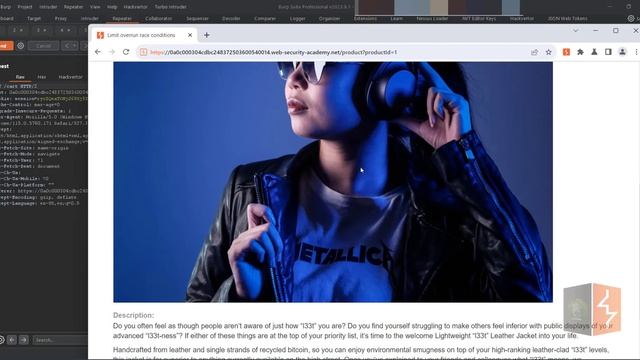Switch to Burp's Decoder tab
The image size is (640, 360).
click(231, 18)
